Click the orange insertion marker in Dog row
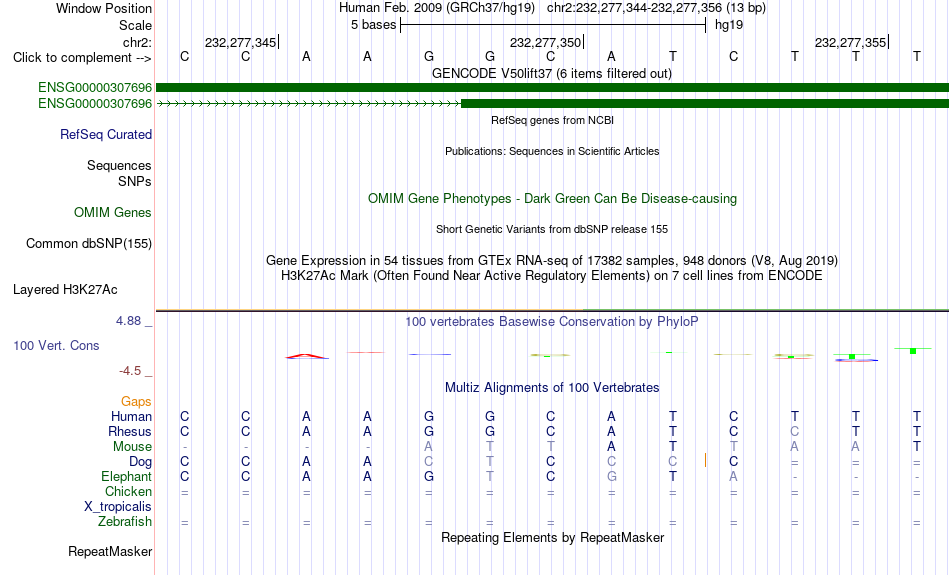Image resolution: width=950 pixels, height=575 pixels. [705, 460]
